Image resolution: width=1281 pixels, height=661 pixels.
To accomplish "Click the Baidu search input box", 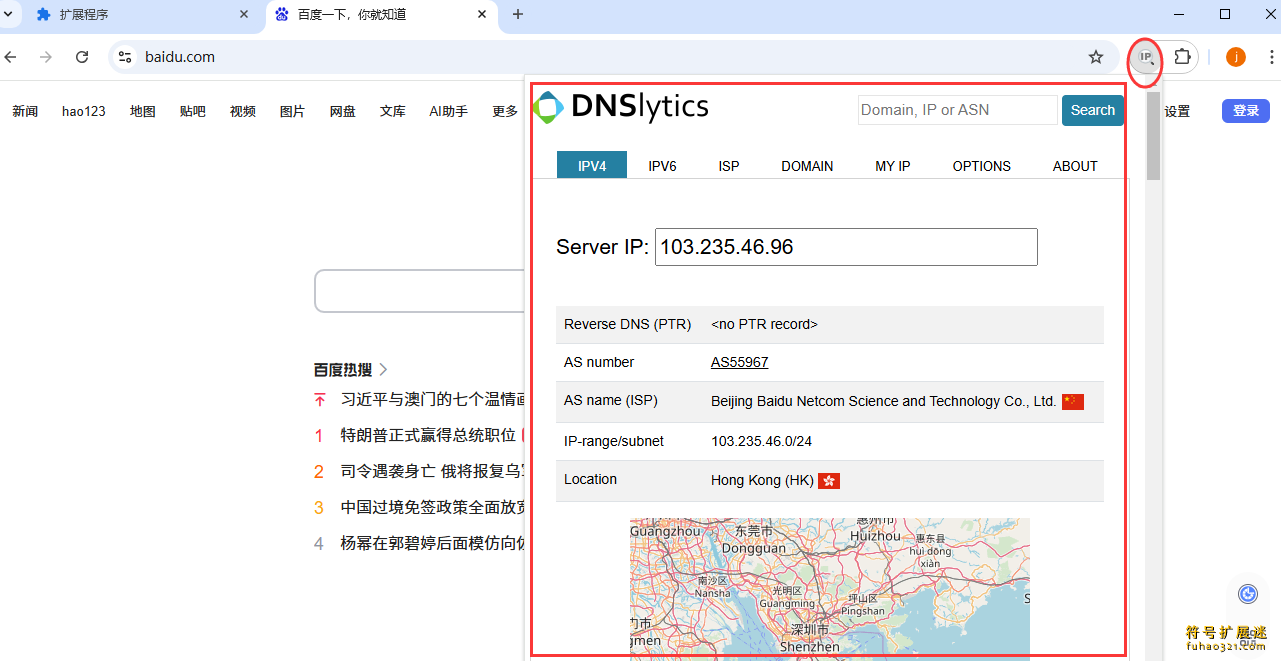I will (420, 291).
